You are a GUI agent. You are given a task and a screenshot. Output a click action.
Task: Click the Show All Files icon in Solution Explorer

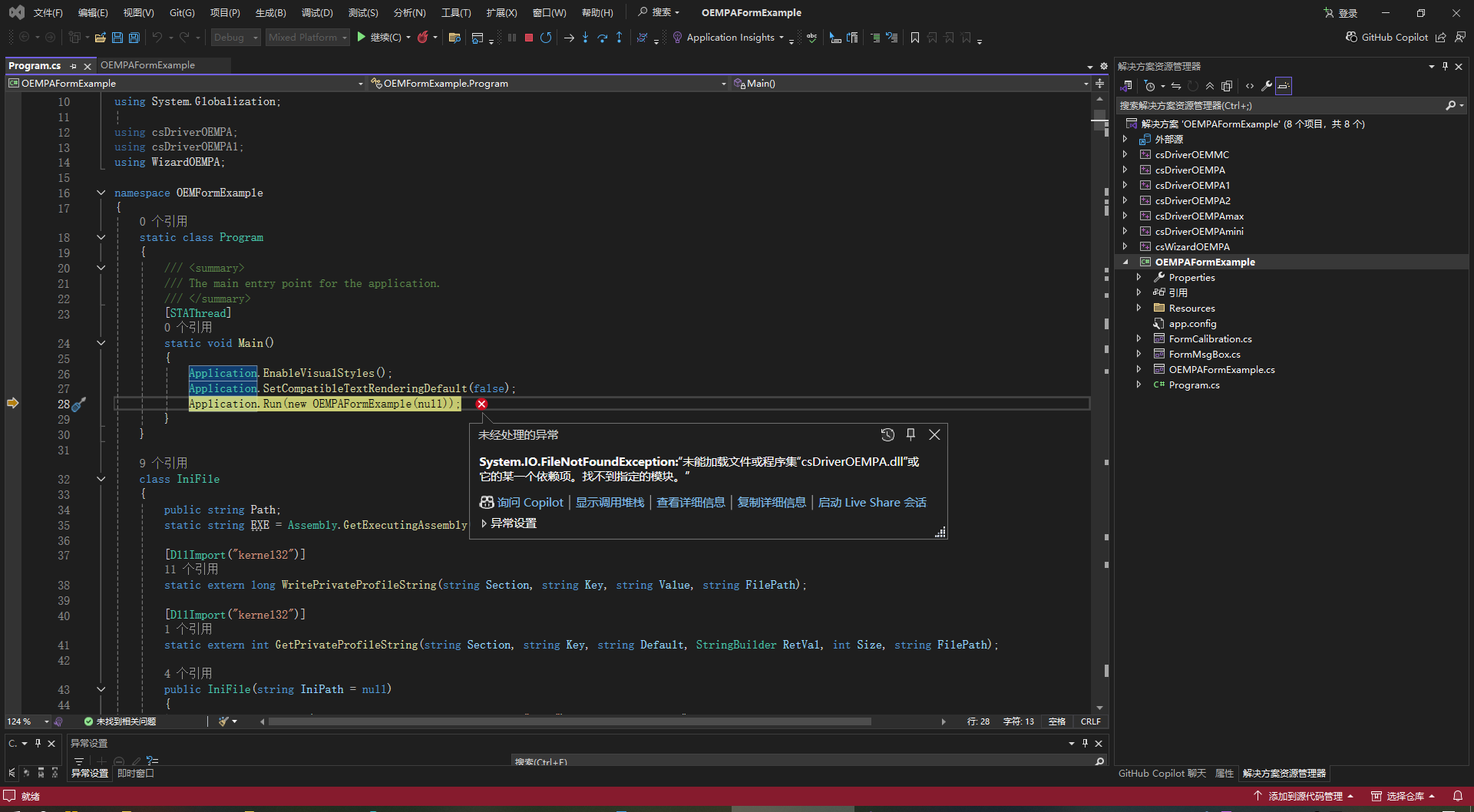[x=1227, y=86]
